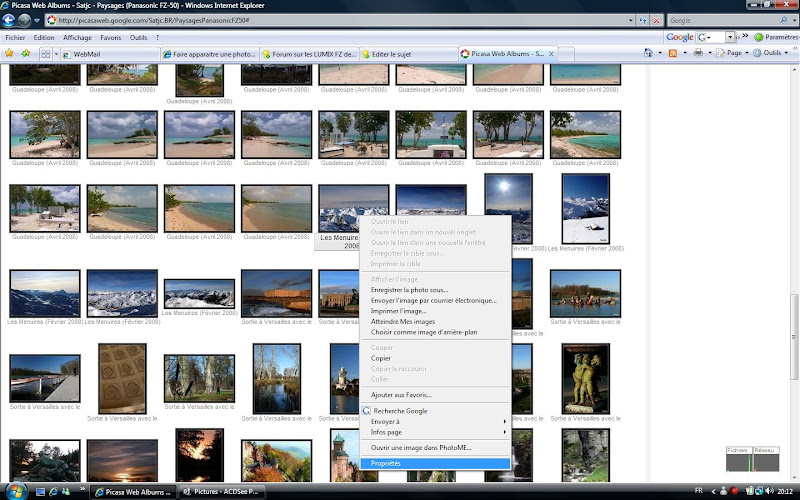Show hidden tray icons arrow
The width and height of the screenshot is (800, 500).
point(713,491)
